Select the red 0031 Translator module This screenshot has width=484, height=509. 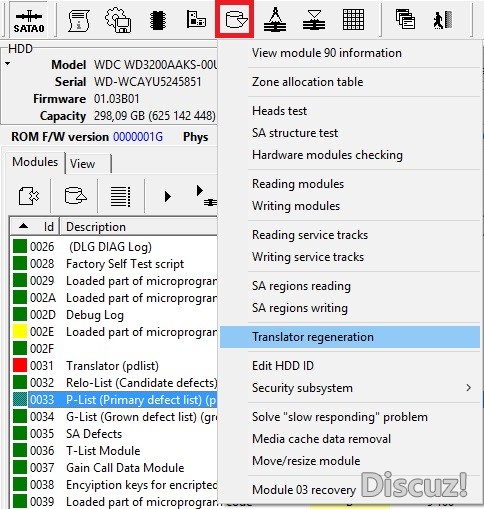coord(115,366)
